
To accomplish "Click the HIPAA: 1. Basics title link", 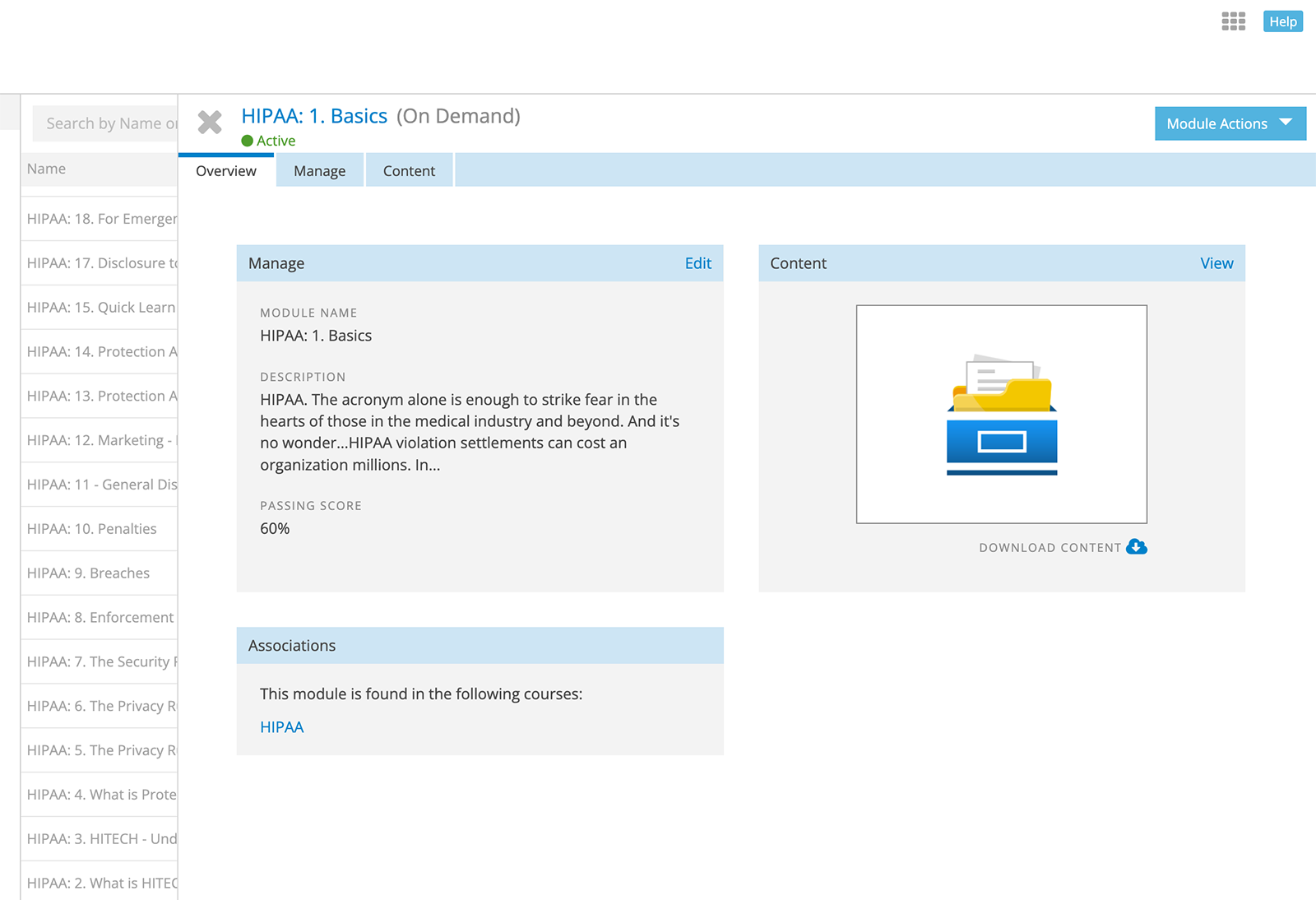I will click(x=314, y=116).
